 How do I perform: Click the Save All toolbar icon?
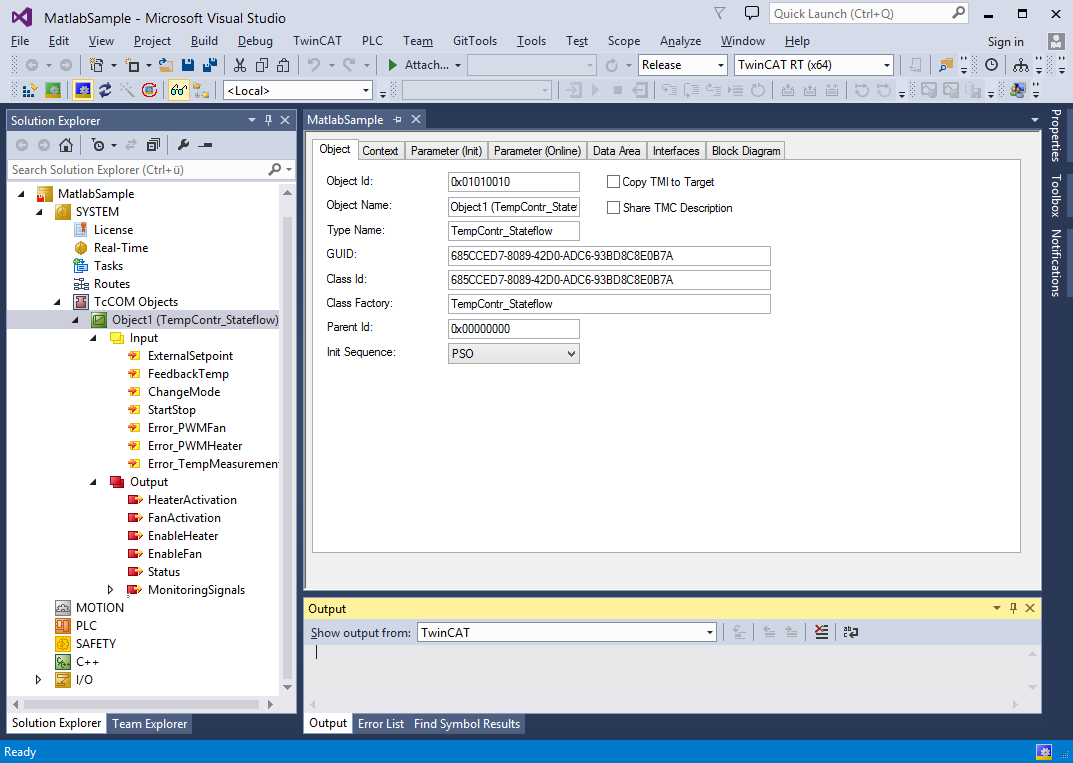click(x=210, y=65)
